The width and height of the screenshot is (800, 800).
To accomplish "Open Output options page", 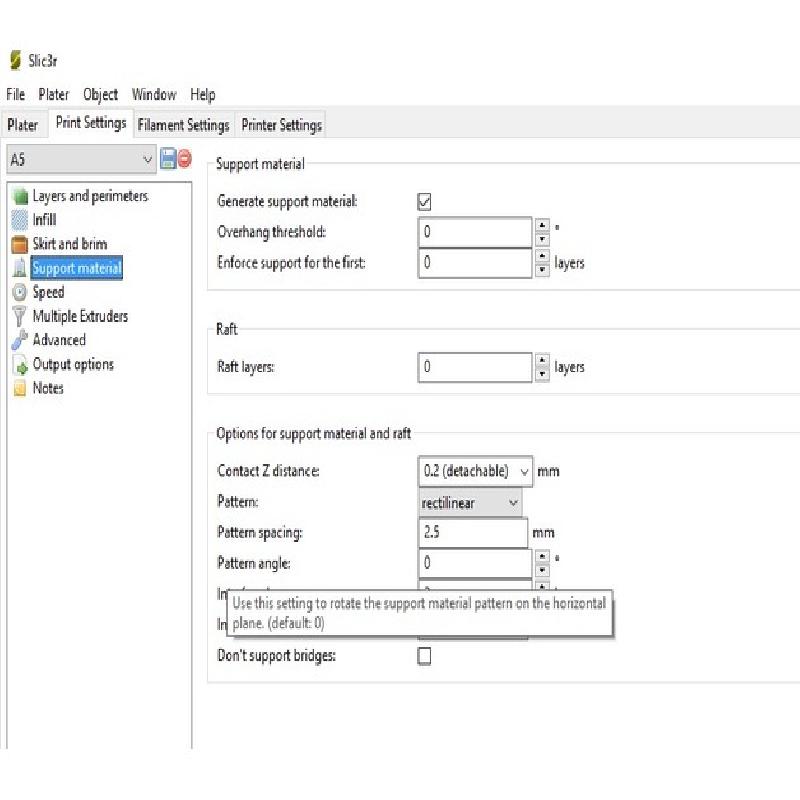I will point(73,364).
